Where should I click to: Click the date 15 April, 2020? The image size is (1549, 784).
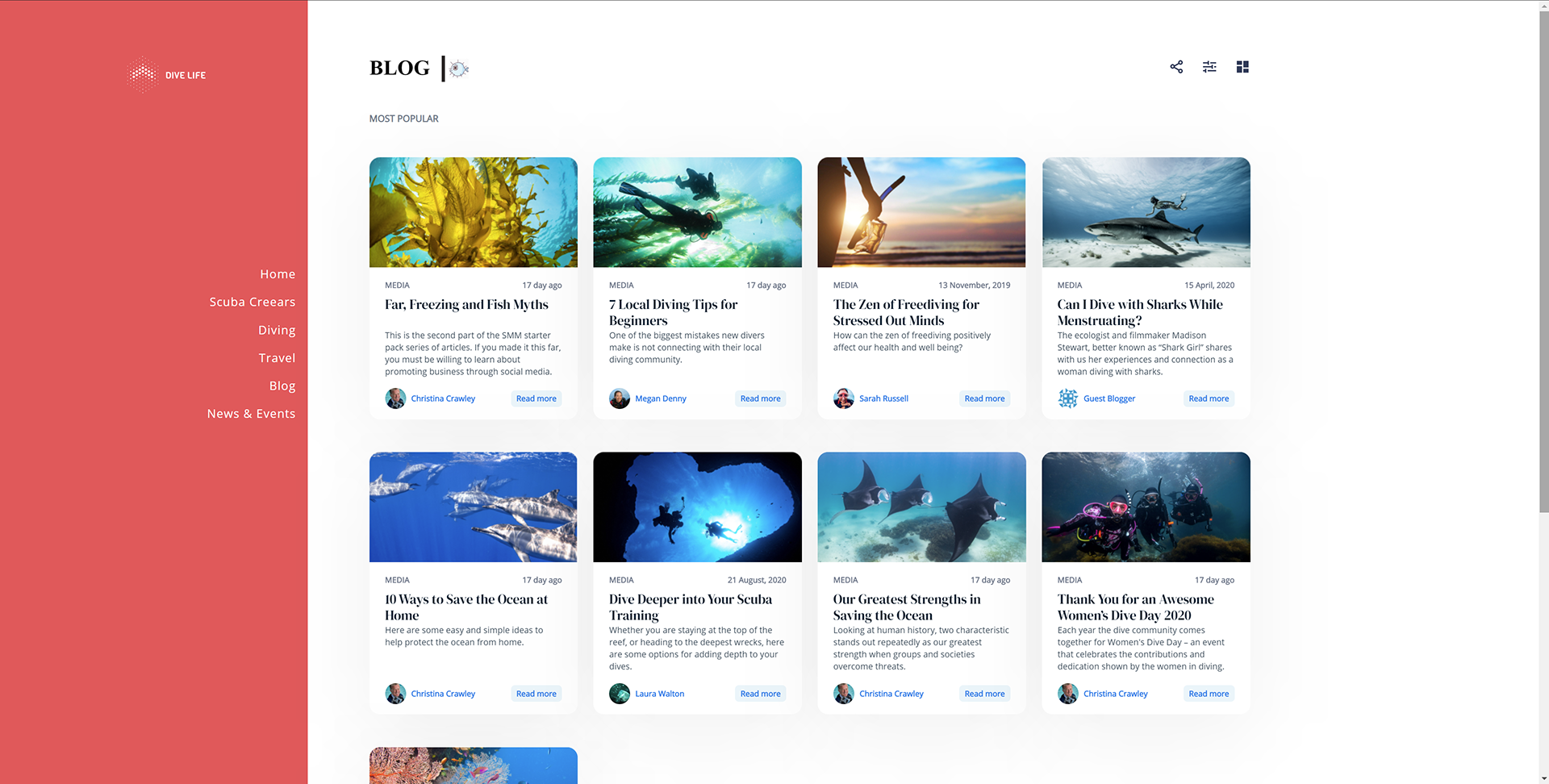click(x=1209, y=286)
